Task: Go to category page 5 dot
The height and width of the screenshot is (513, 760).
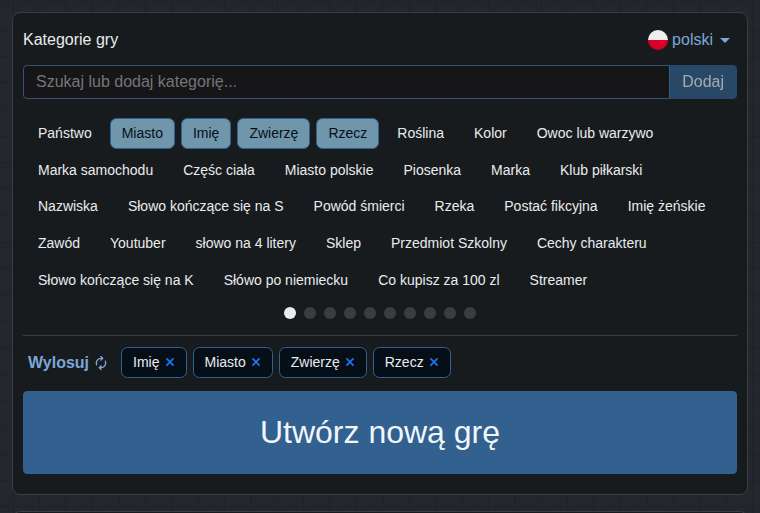Action: click(370, 313)
